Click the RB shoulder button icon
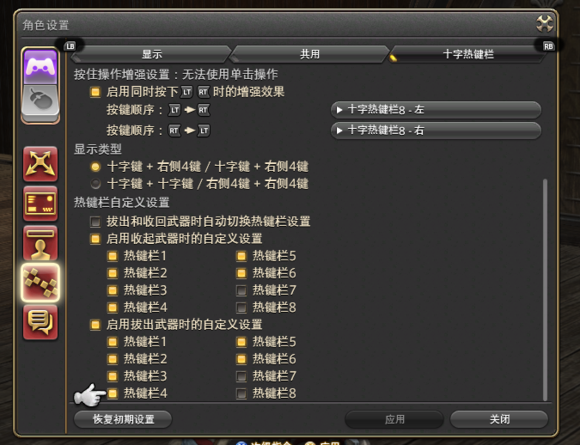This screenshot has height=445, width=580. 548,46
